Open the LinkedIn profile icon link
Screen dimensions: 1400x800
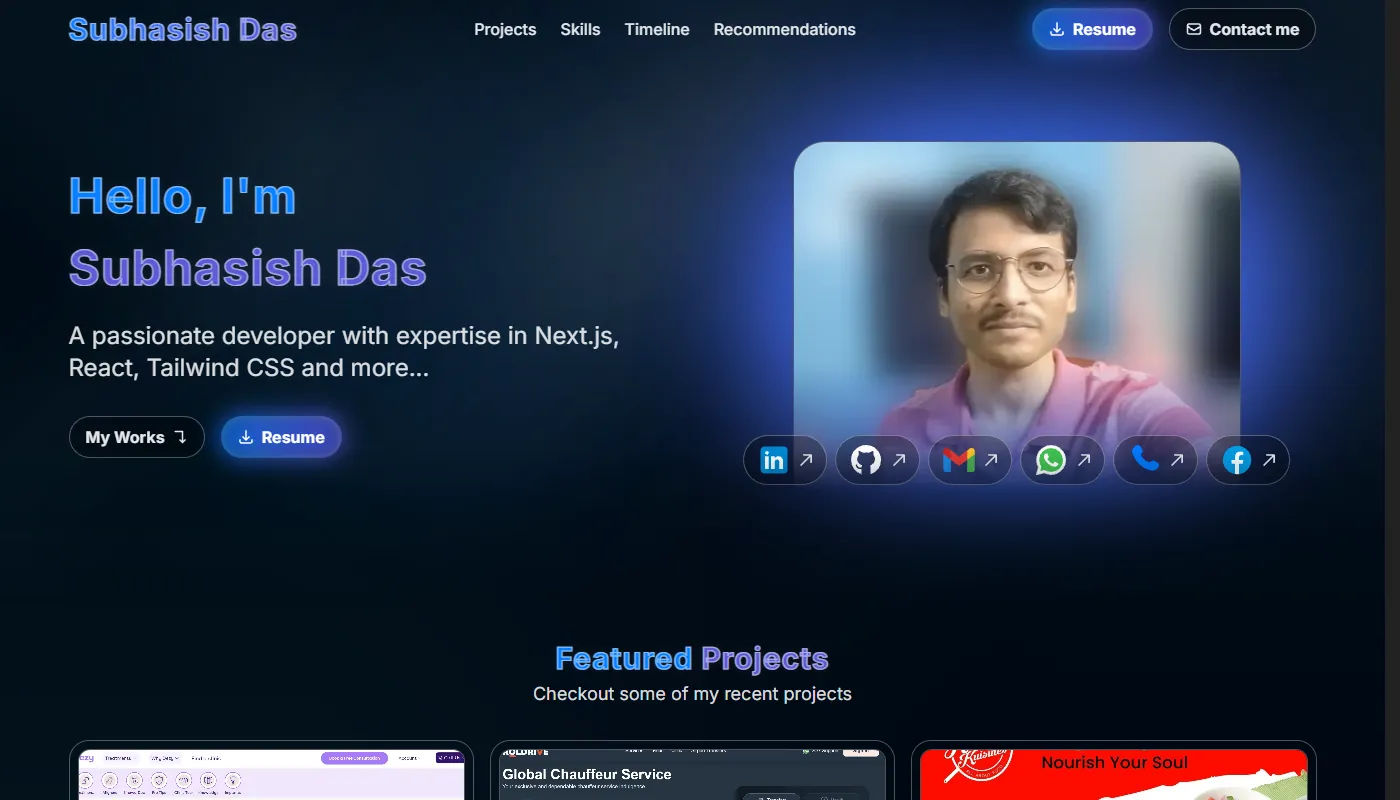[x=785, y=460]
